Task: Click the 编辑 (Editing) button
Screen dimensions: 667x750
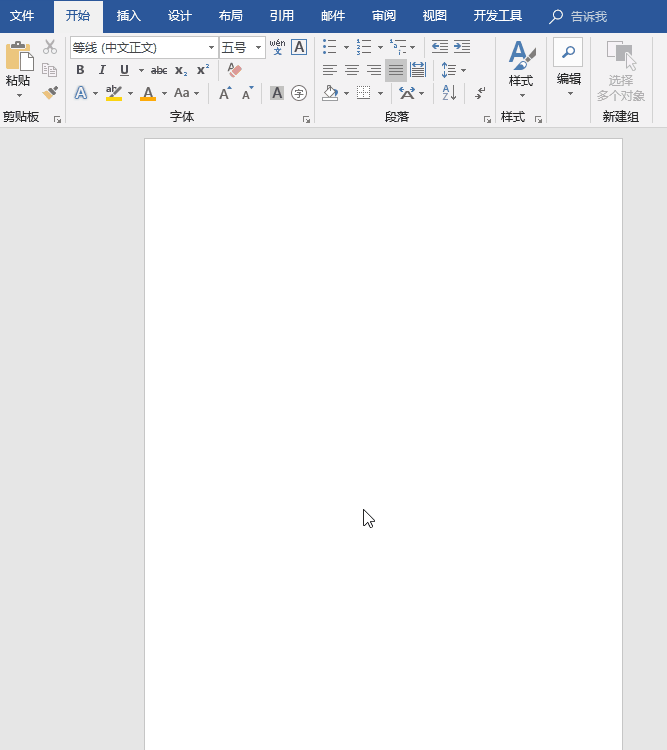Action: tap(568, 66)
